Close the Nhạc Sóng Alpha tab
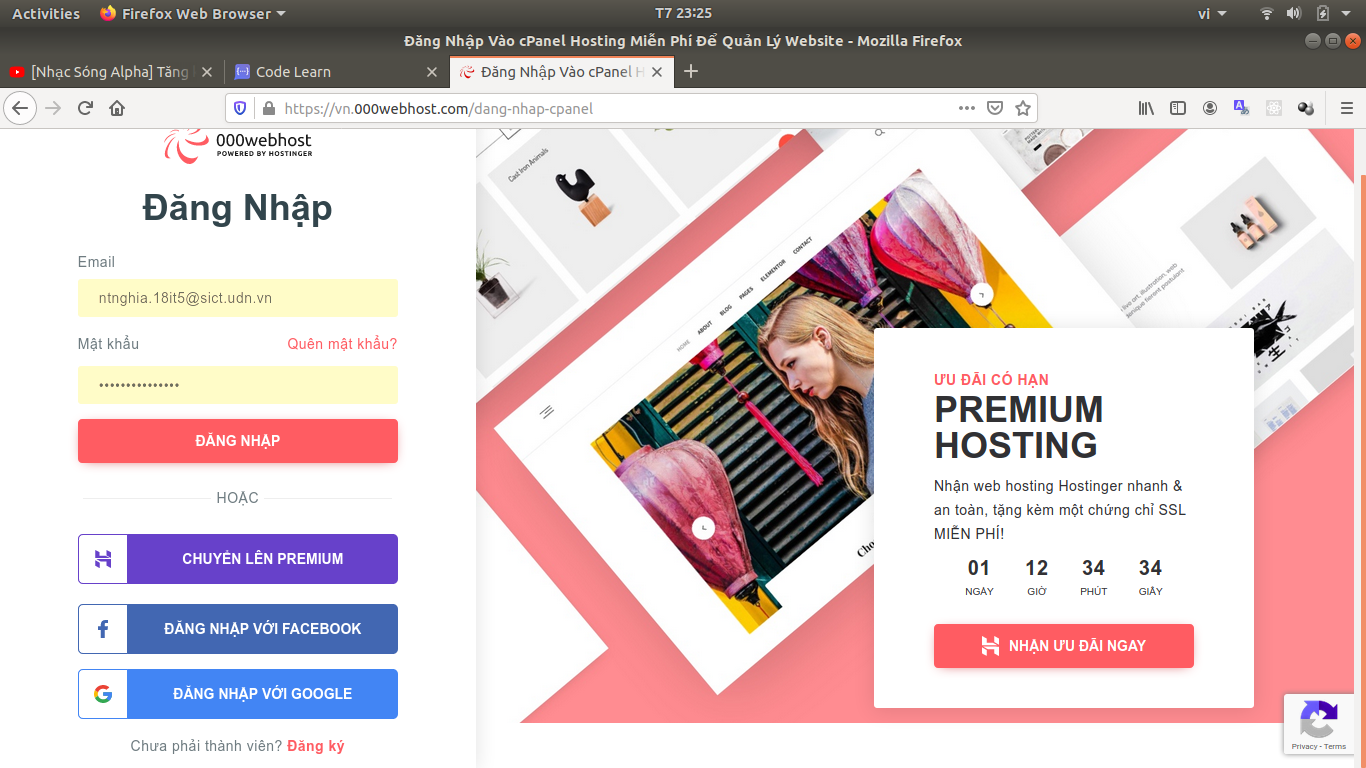1366x768 pixels. point(207,72)
